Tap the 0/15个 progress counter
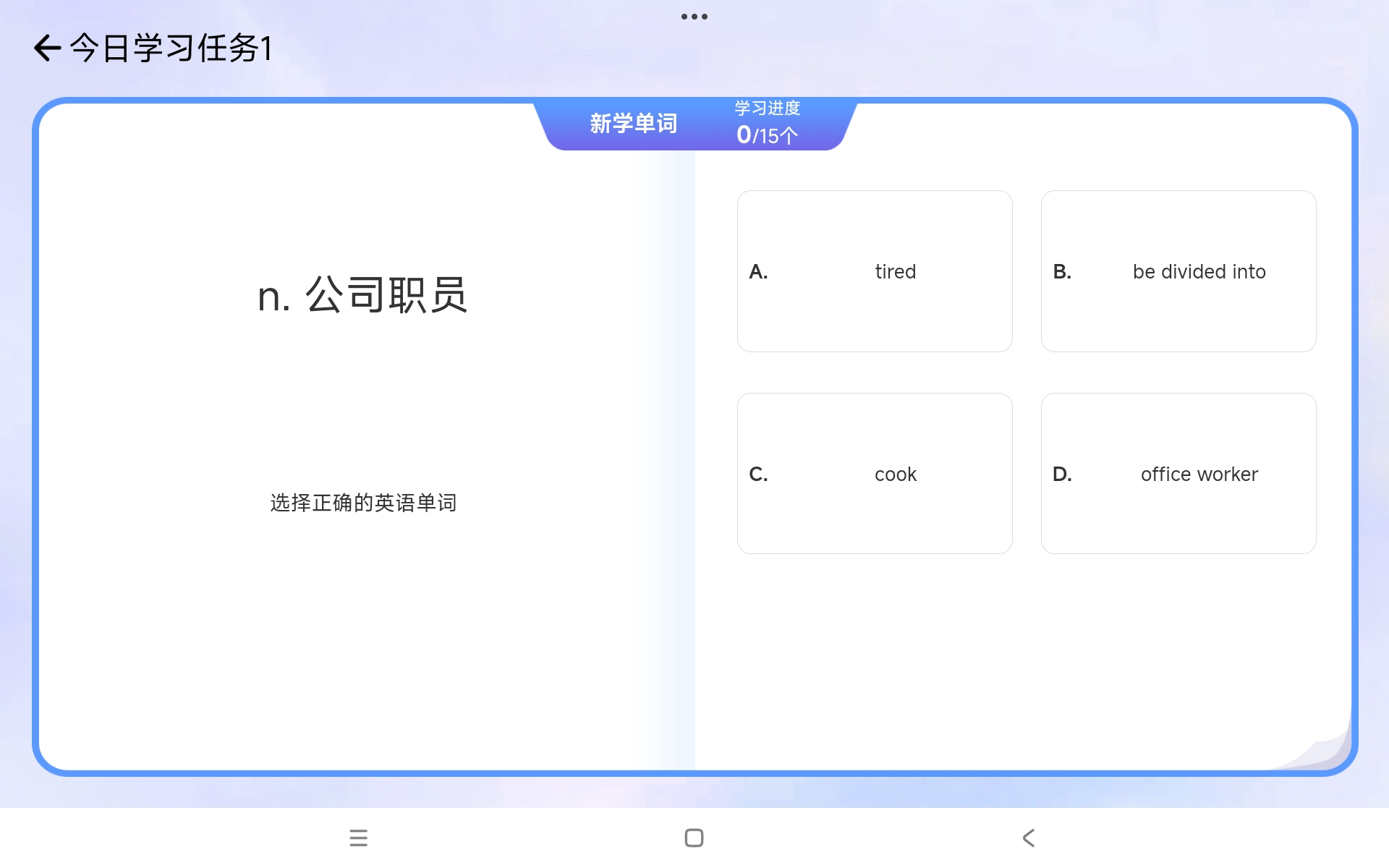1389x868 pixels. click(x=767, y=135)
